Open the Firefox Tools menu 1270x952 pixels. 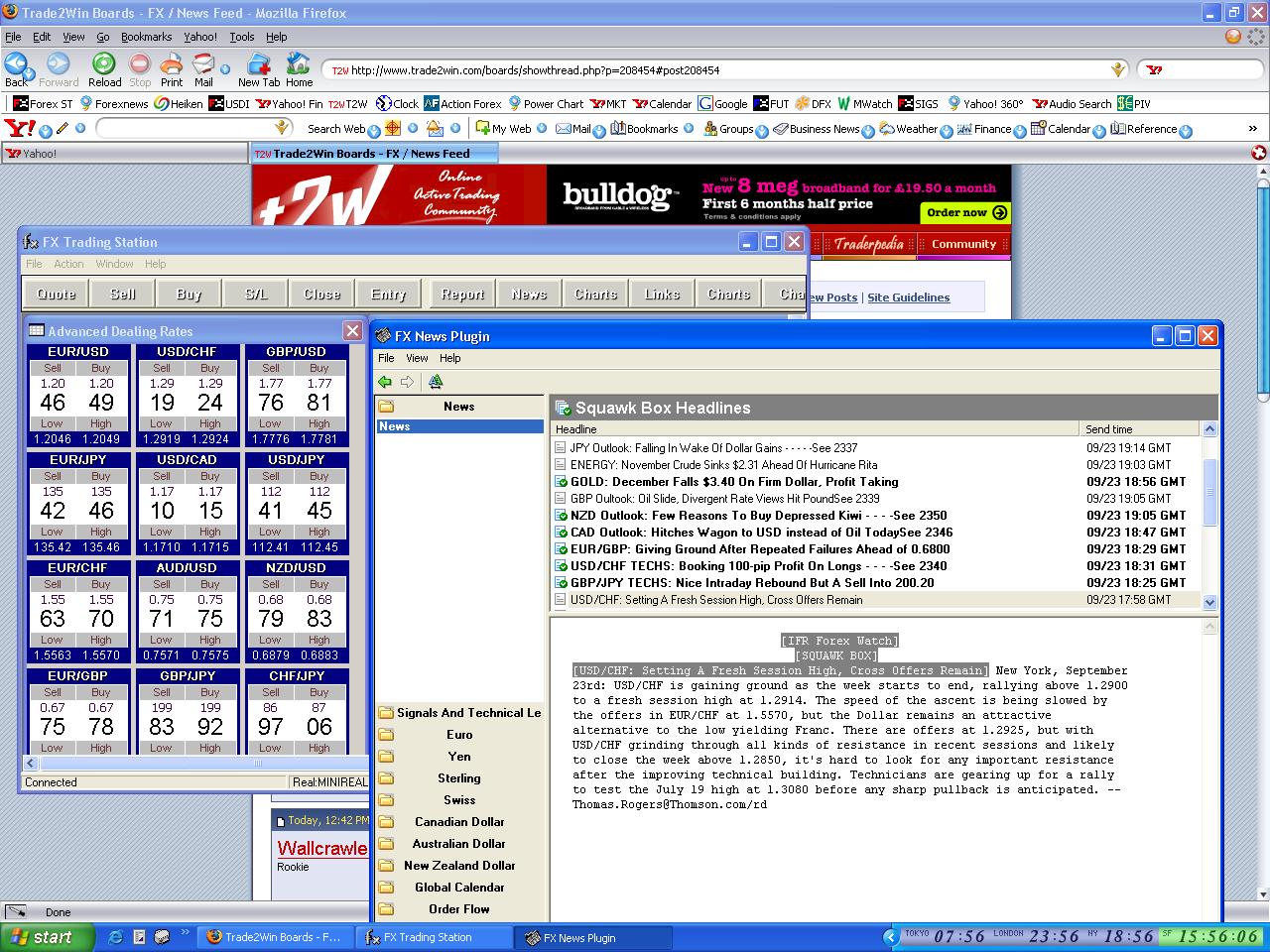coord(242,37)
